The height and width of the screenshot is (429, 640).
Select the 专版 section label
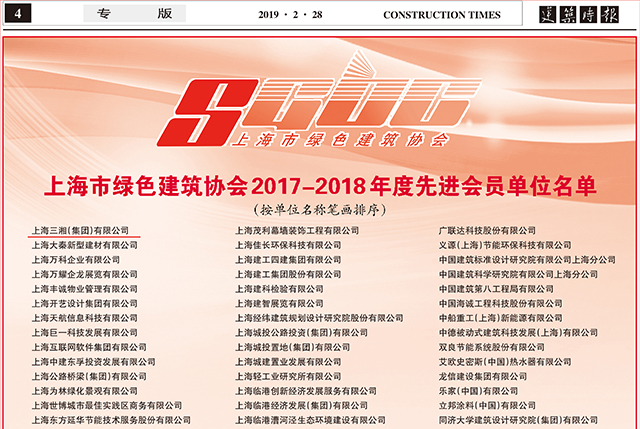click(x=134, y=13)
